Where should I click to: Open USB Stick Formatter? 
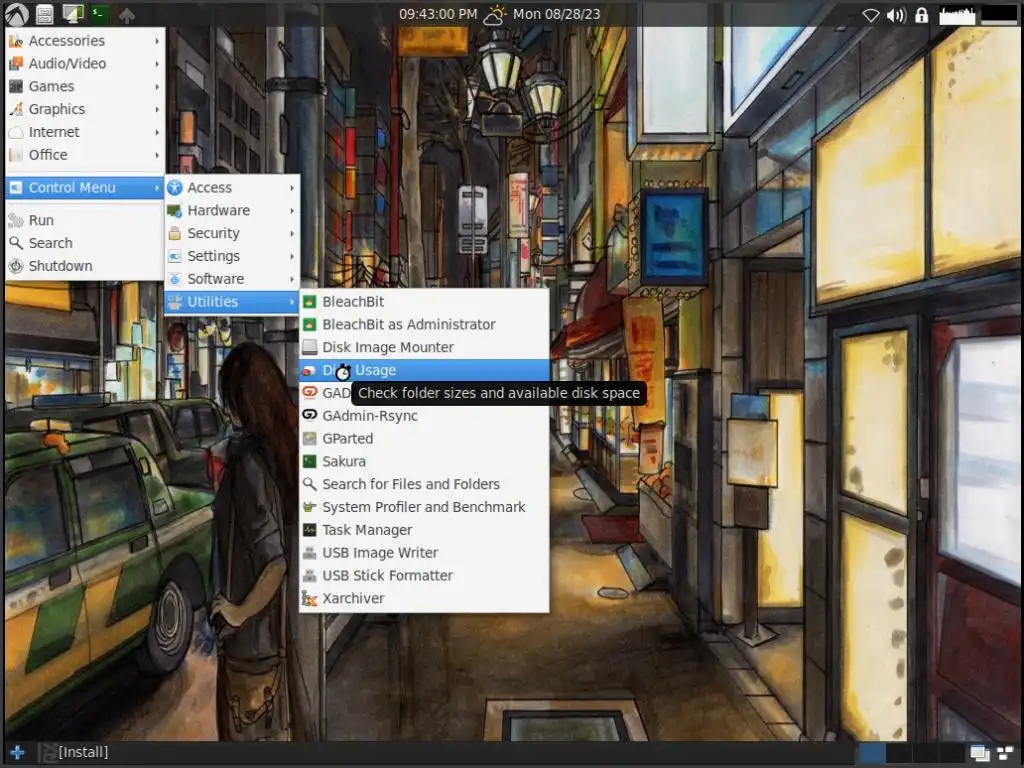[424, 576]
